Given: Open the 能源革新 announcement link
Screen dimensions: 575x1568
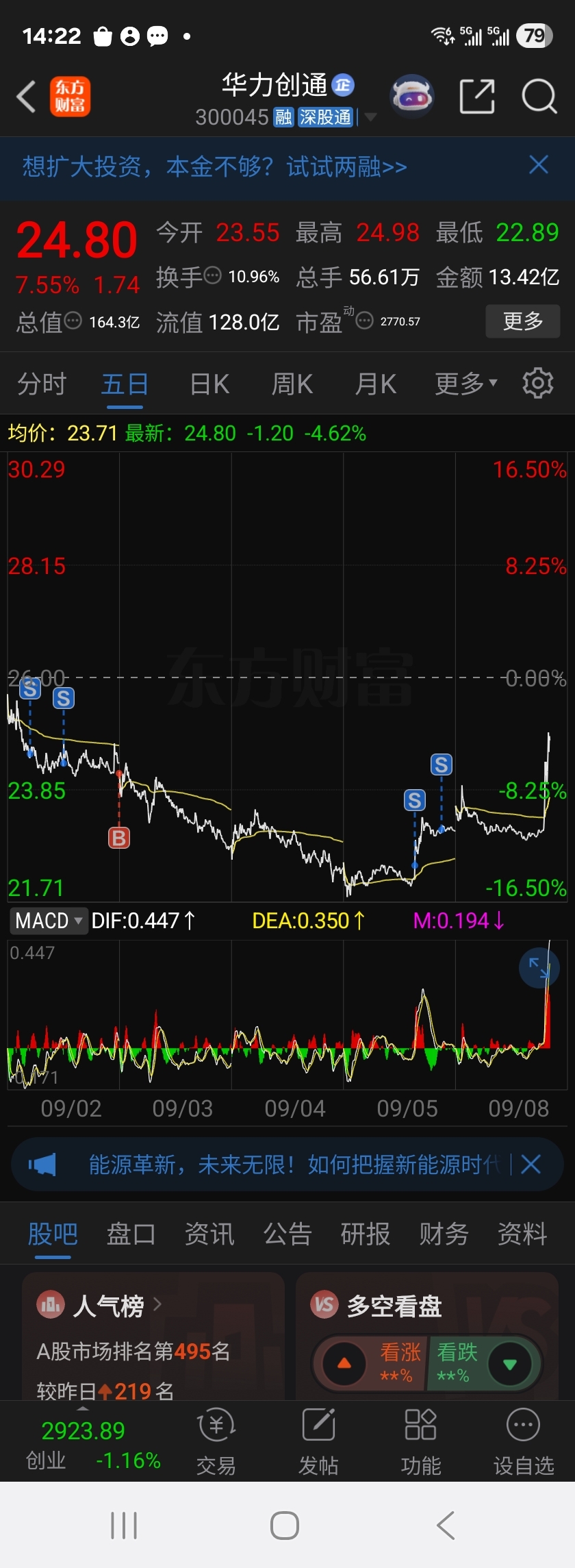Looking at the screenshot, I should click(x=294, y=1164).
